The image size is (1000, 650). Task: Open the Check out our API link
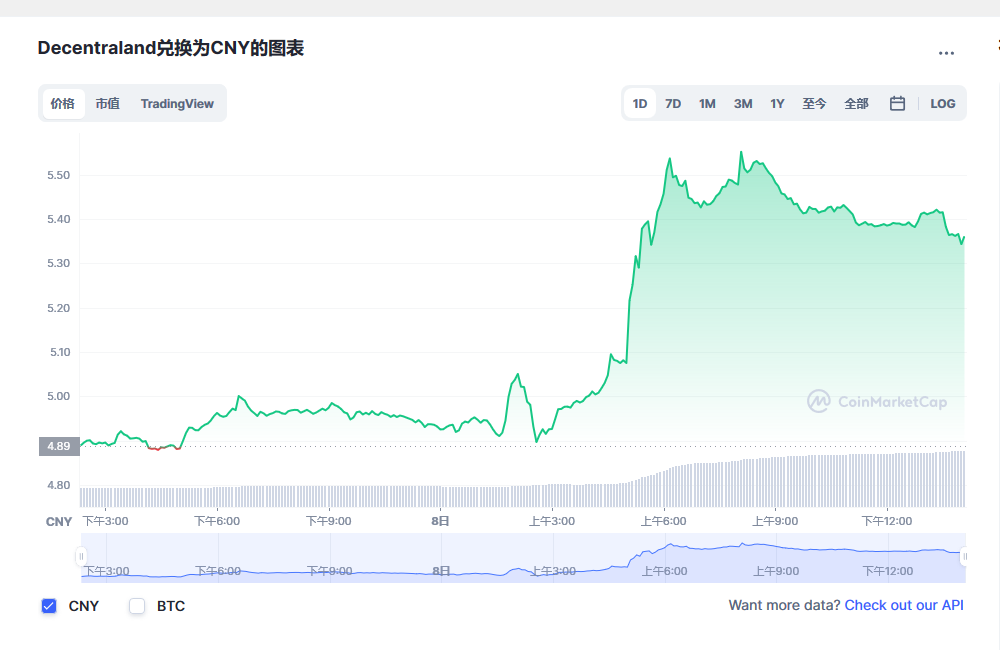pyautogui.click(x=904, y=605)
